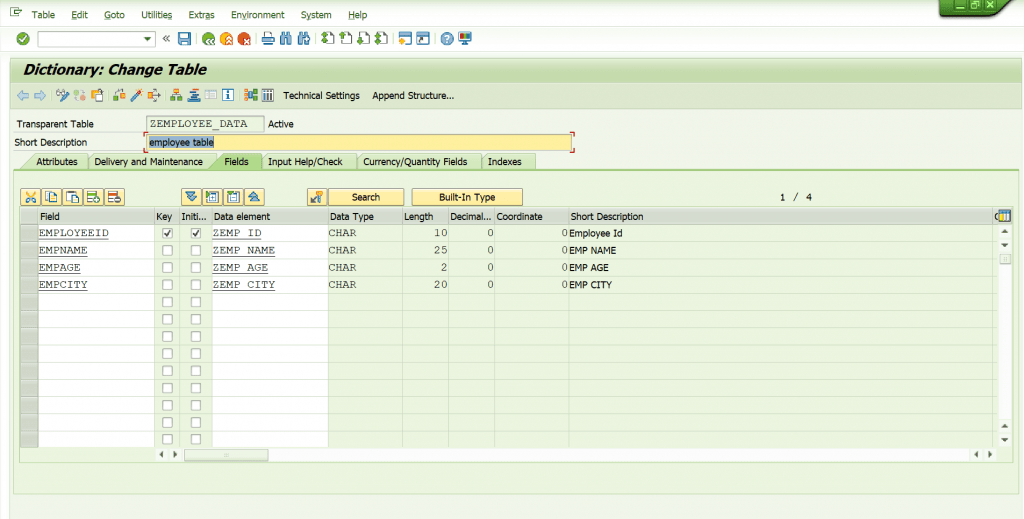
Task: Check the Key checkbox for EMPAGE
Action: pyautogui.click(x=168, y=268)
